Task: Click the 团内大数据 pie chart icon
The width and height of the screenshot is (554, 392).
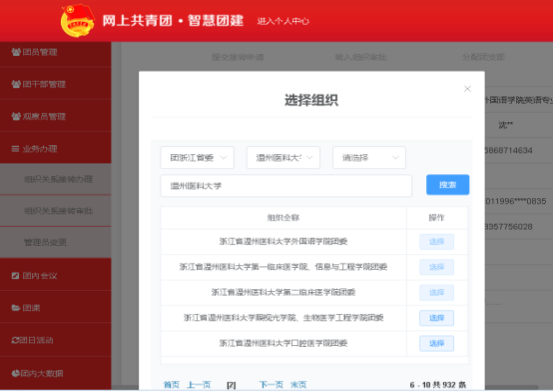Action: click(x=15, y=373)
